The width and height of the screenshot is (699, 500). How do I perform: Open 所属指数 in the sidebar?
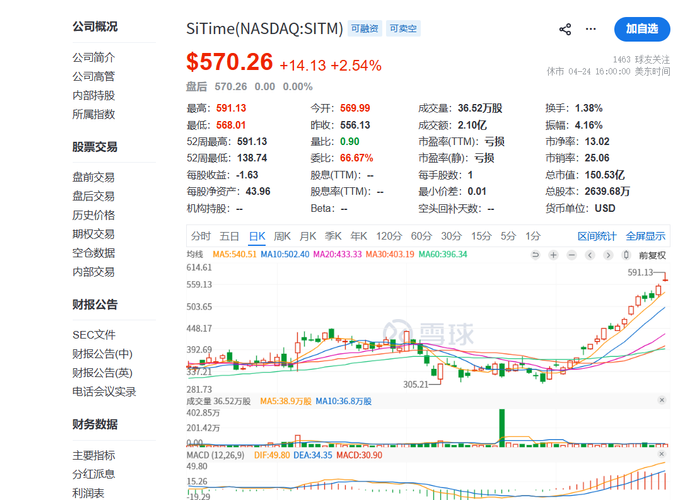click(94, 115)
